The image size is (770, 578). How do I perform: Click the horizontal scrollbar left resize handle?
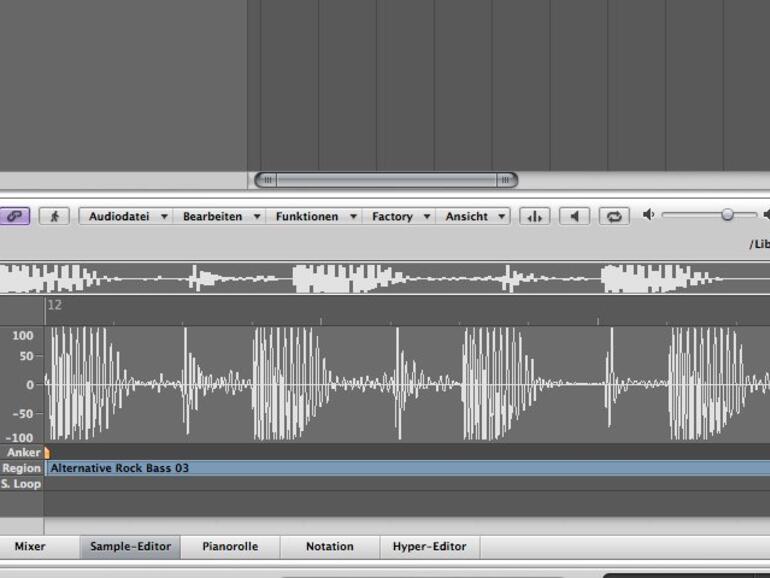267,180
